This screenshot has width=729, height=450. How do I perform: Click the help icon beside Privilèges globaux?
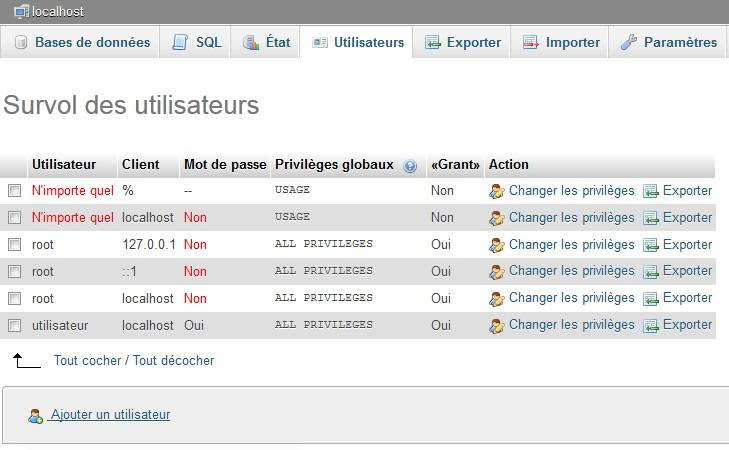point(409,165)
